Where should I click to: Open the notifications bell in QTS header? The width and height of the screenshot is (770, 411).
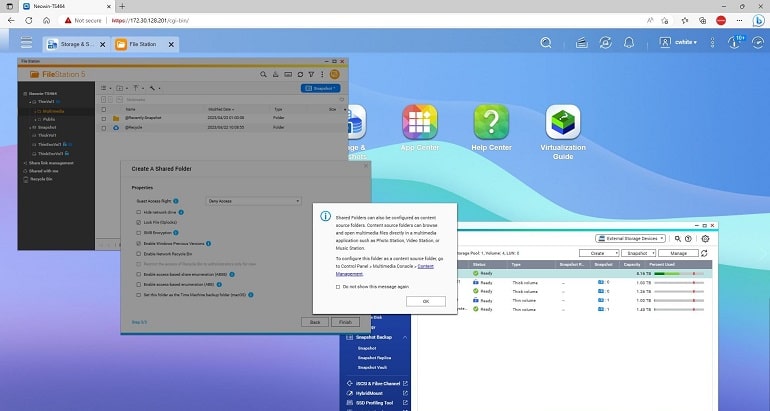629,43
